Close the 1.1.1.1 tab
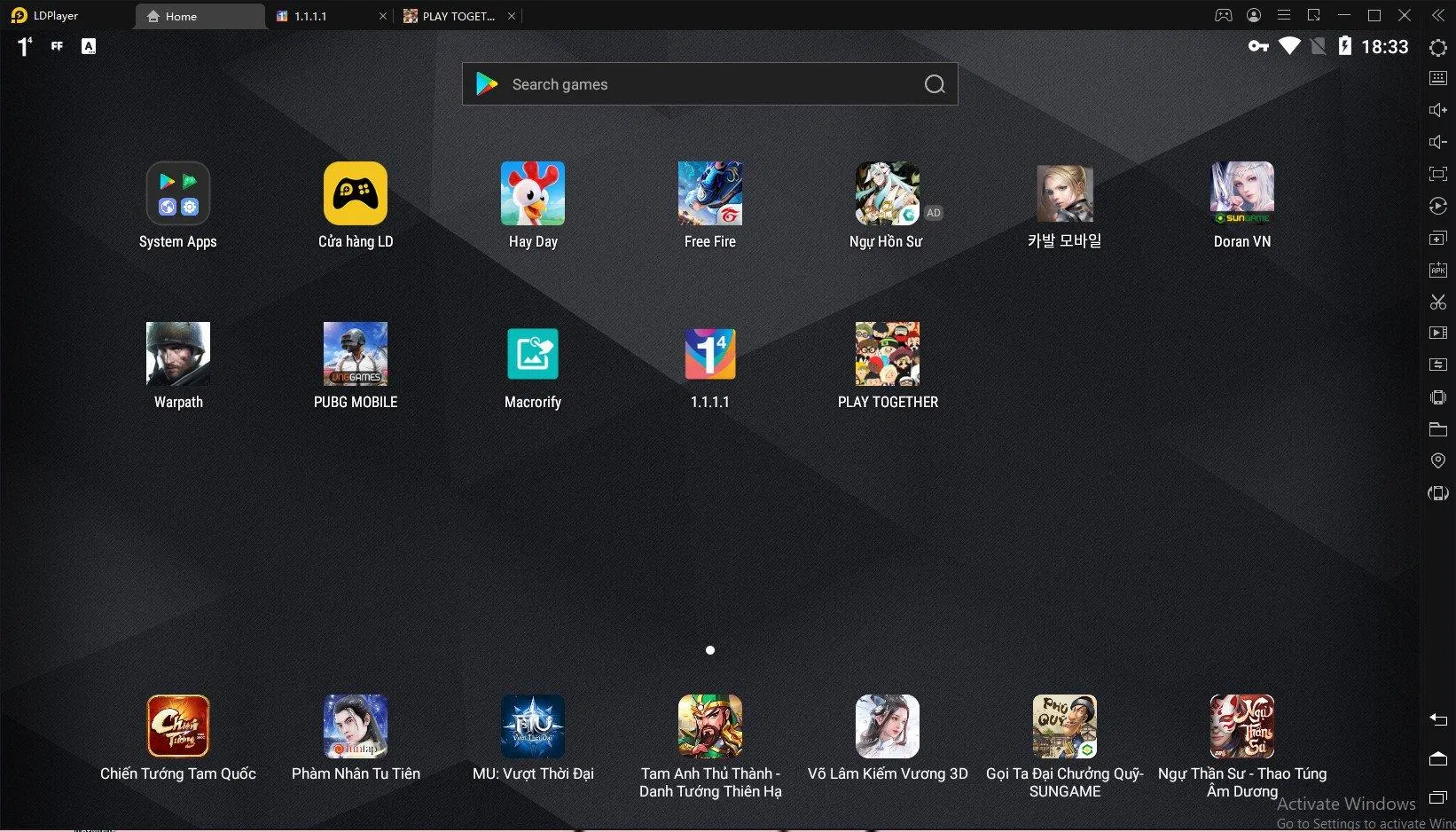 pos(383,16)
